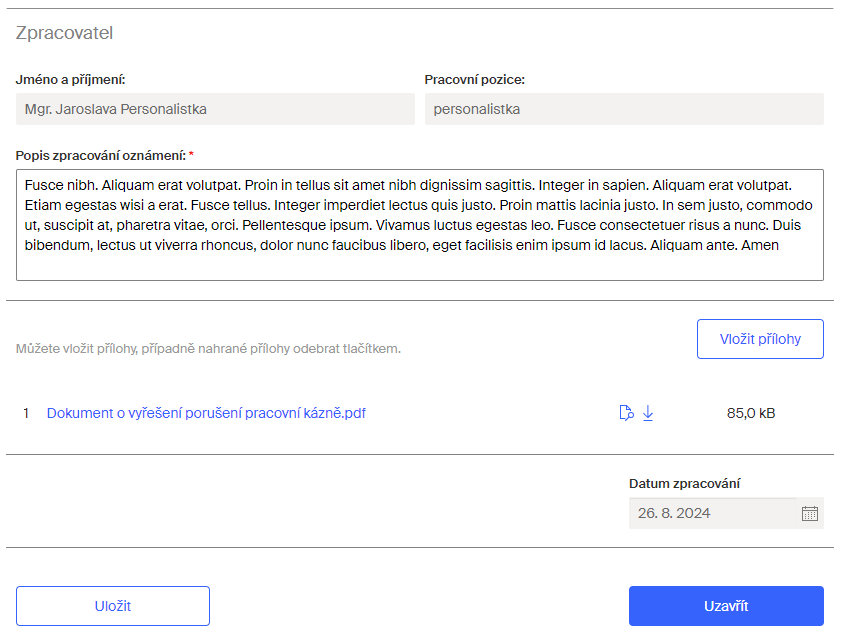Click the Zpracovatel section heading
The height and width of the screenshot is (641, 842).
coord(64,33)
